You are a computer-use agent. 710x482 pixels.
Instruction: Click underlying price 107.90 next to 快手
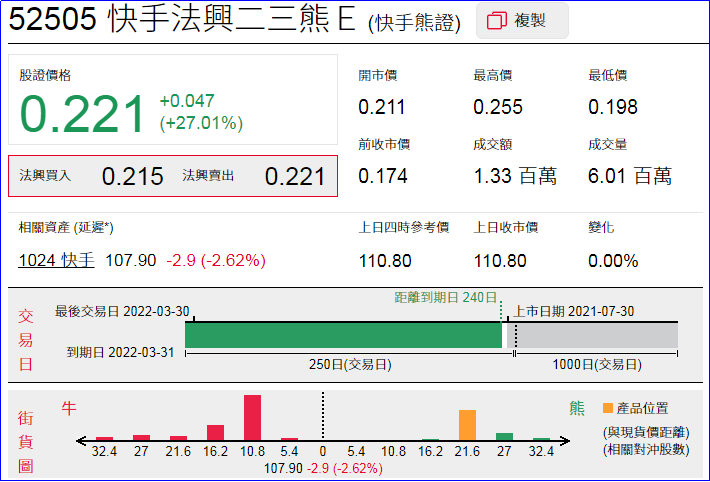point(130,260)
